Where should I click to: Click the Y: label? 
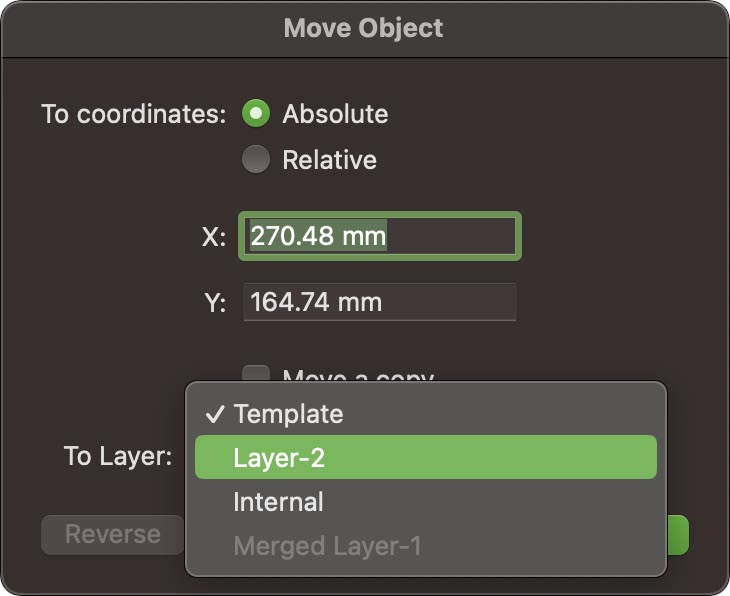[x=215, y=302]
